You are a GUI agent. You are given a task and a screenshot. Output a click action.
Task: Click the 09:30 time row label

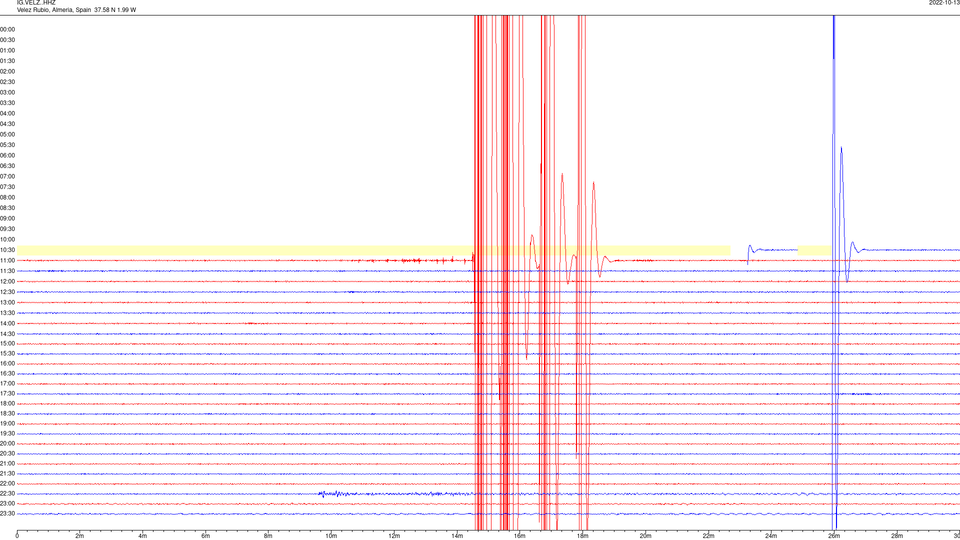coord(7,229)
